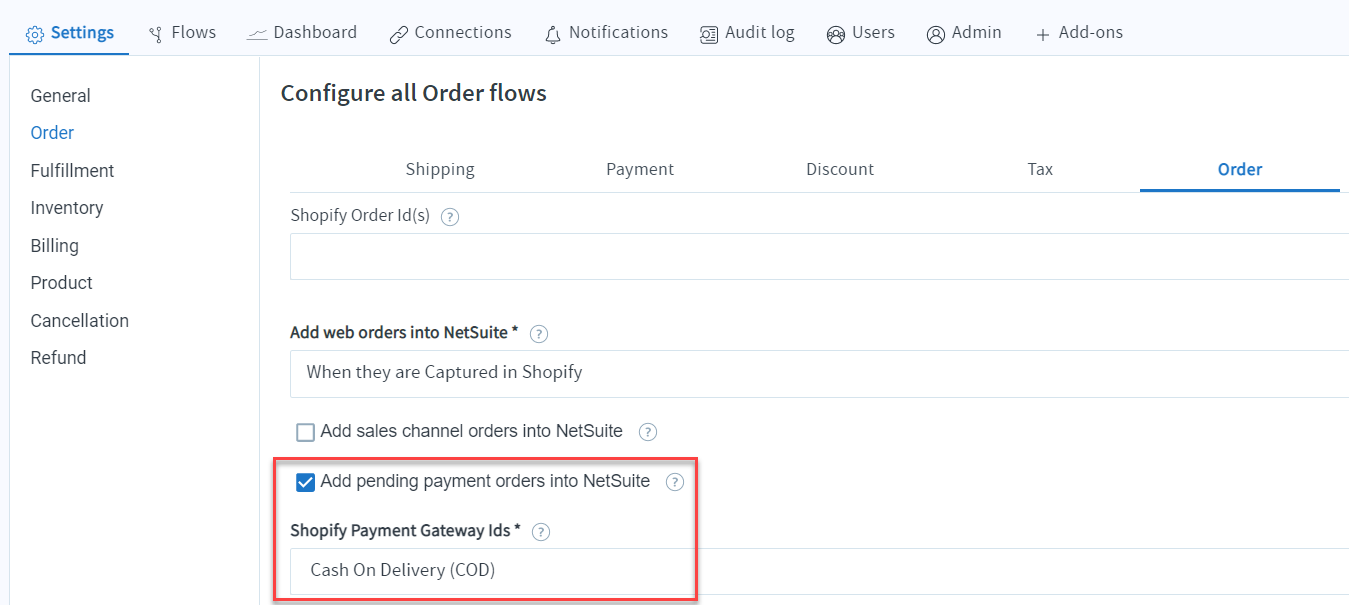Click into the Shopify Order Id(s) field
This screenshot has height=605, width=1349.
click(x=819, y=257)
